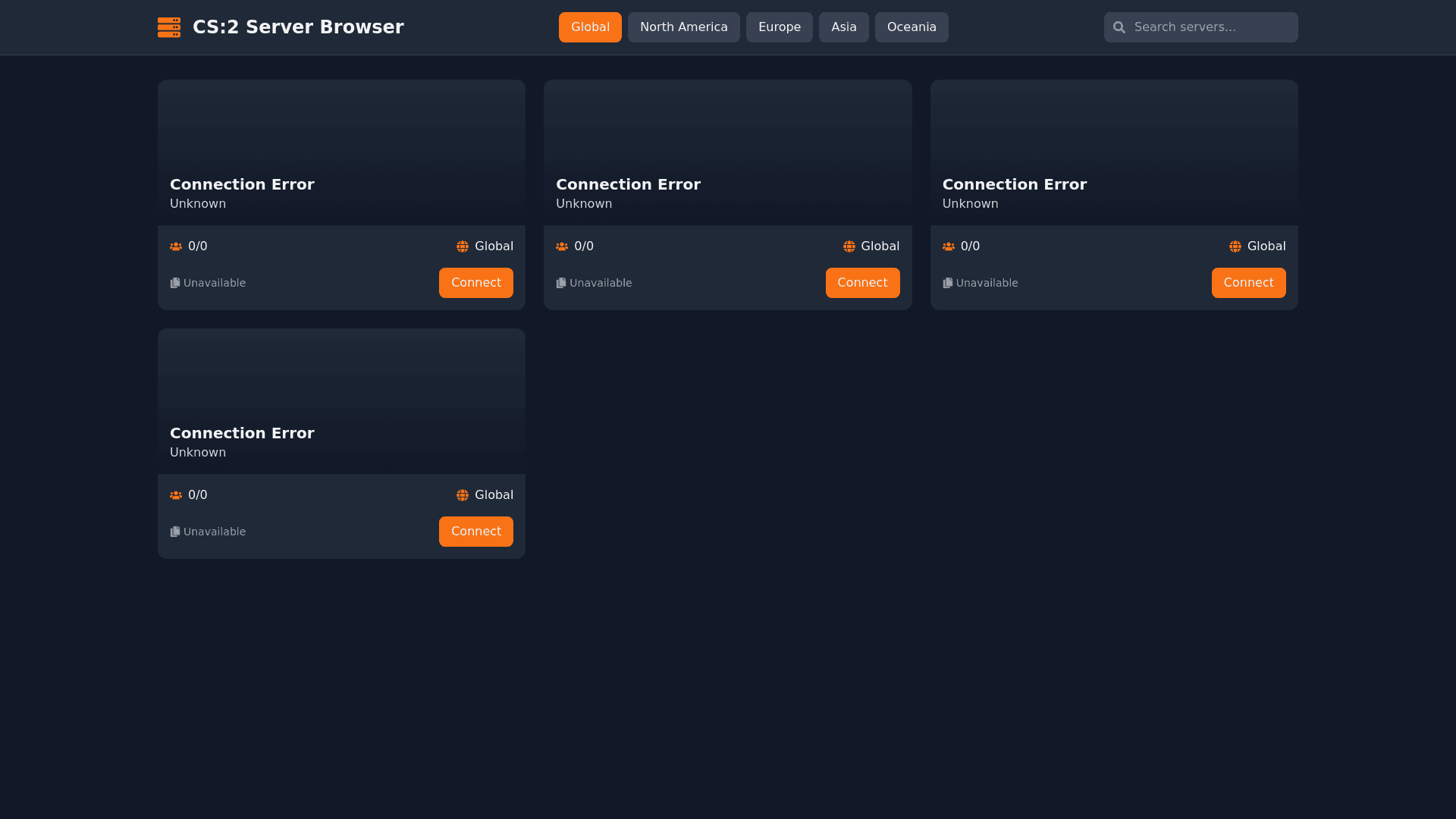This screenshot has height=819, width=1456.
Task: Click players icon on bottom server card
Action: click(x=176, y=495)
